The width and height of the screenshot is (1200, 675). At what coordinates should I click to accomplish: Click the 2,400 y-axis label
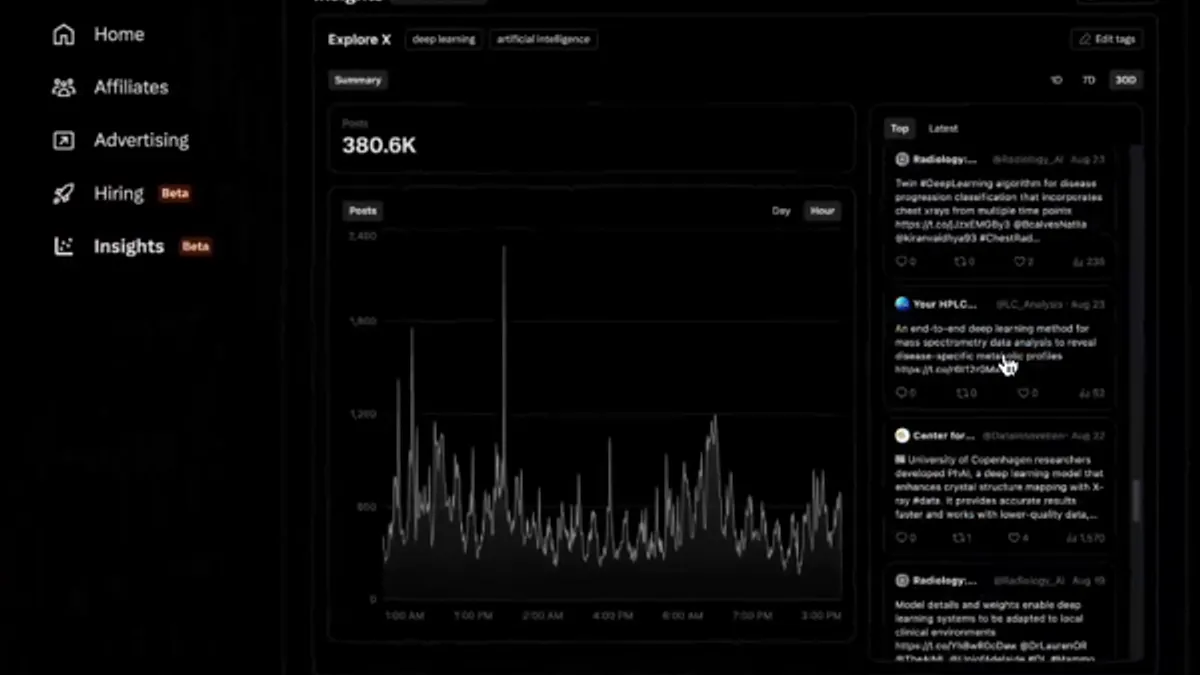point(362,236)
